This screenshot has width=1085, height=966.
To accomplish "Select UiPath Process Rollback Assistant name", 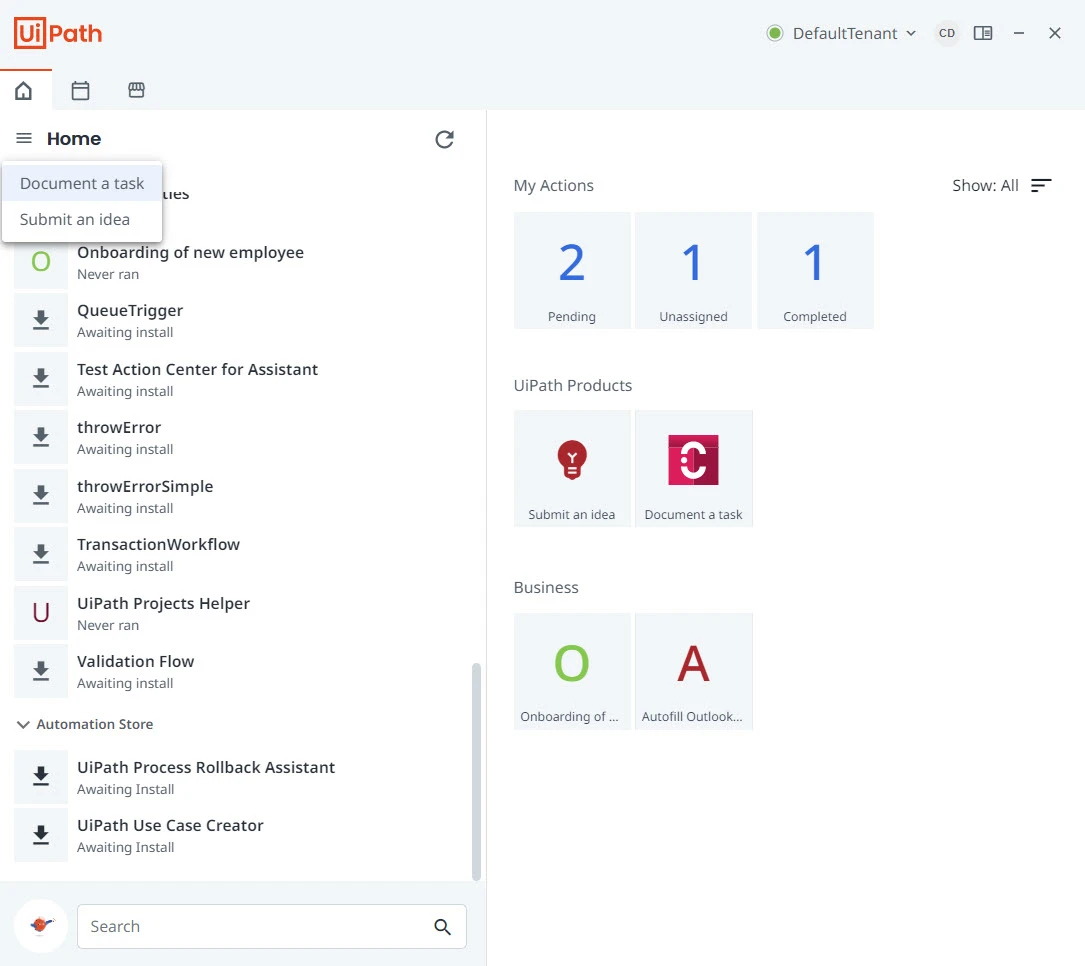I will 206,767.
